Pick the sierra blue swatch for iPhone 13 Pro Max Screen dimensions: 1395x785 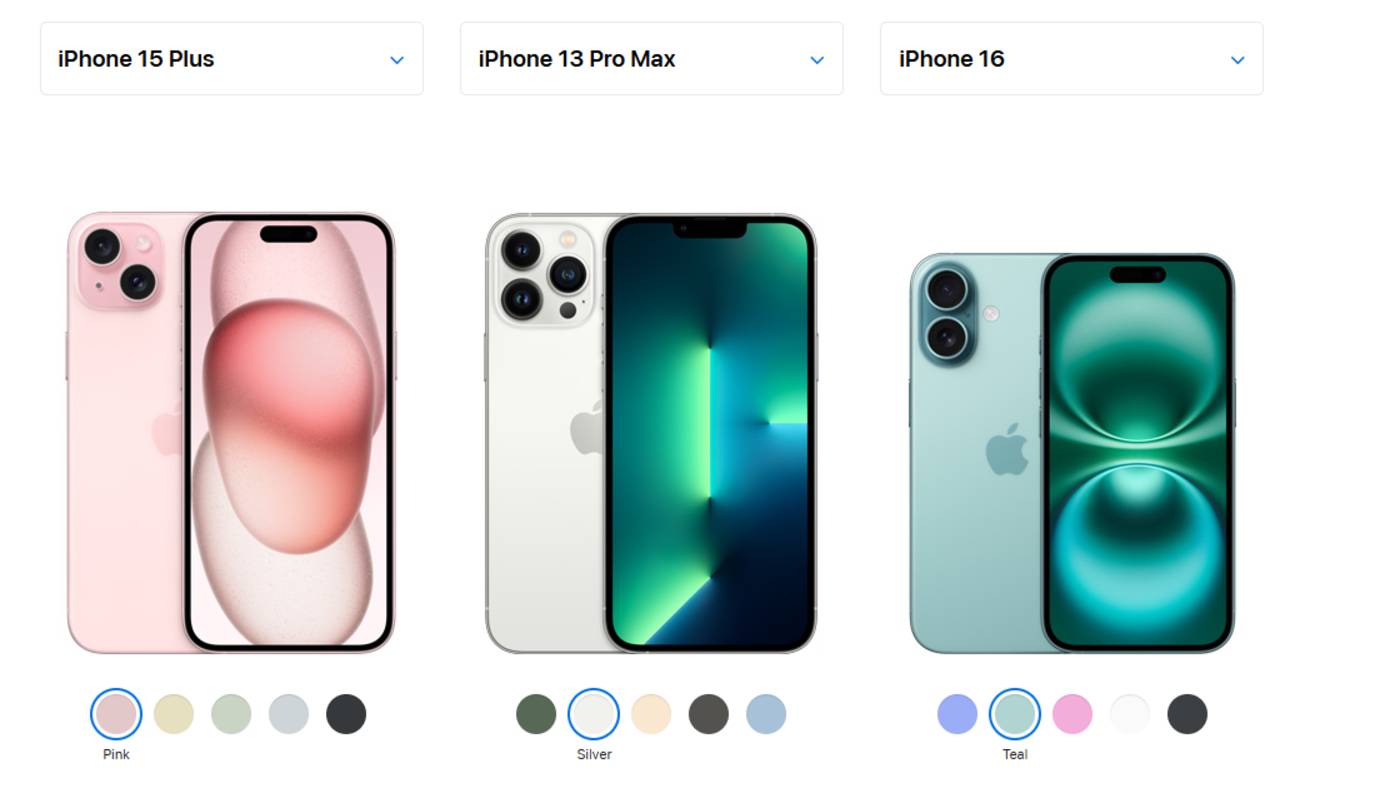click(x=766, y=714)
